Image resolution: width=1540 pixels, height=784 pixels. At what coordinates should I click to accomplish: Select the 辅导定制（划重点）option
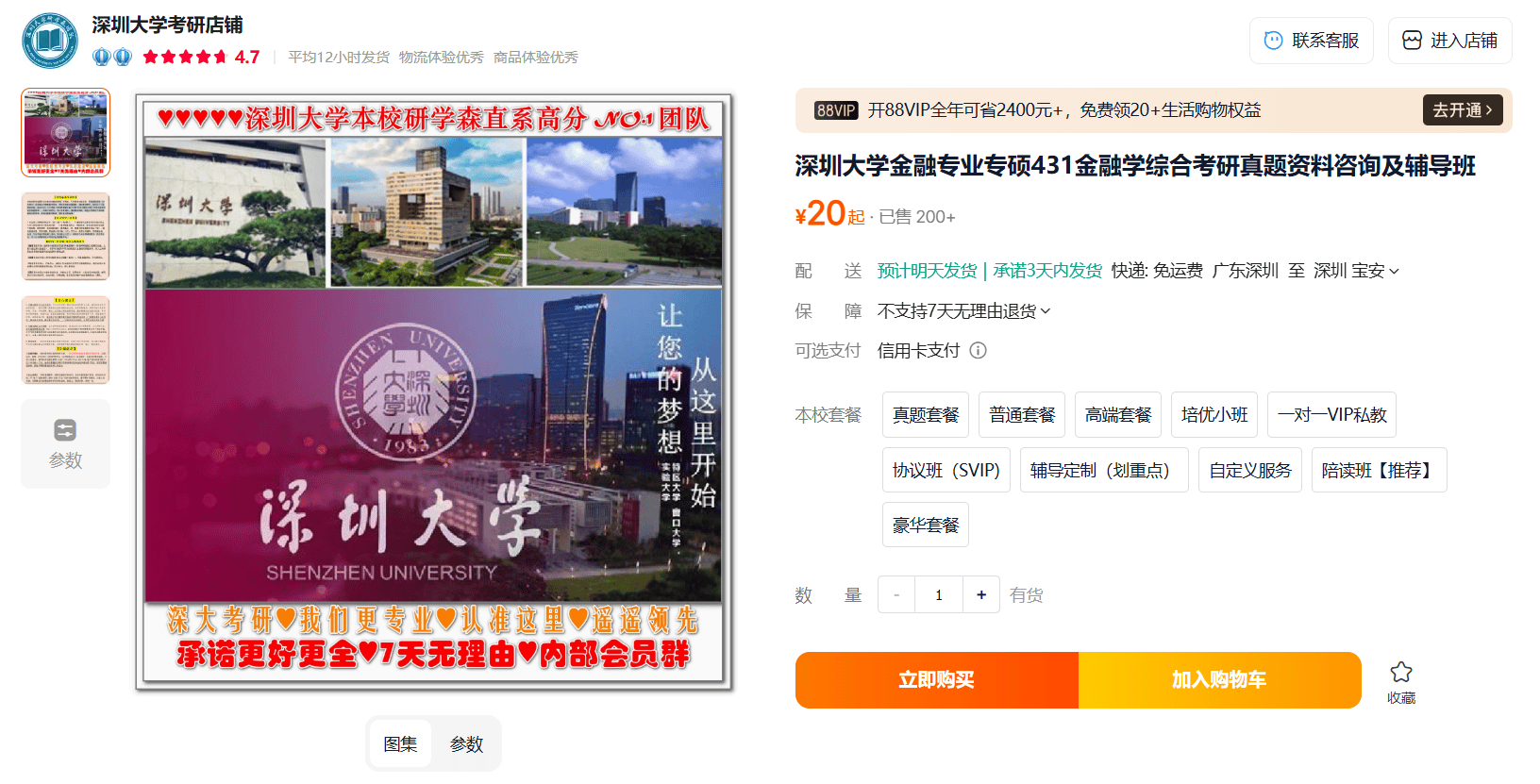pyautogui.click(x=1104, y=470)
